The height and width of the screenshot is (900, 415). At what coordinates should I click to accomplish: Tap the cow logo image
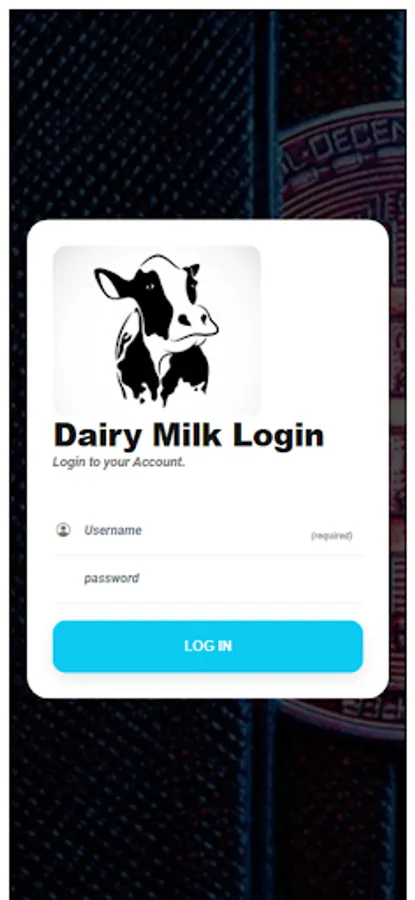pos(157,330)
